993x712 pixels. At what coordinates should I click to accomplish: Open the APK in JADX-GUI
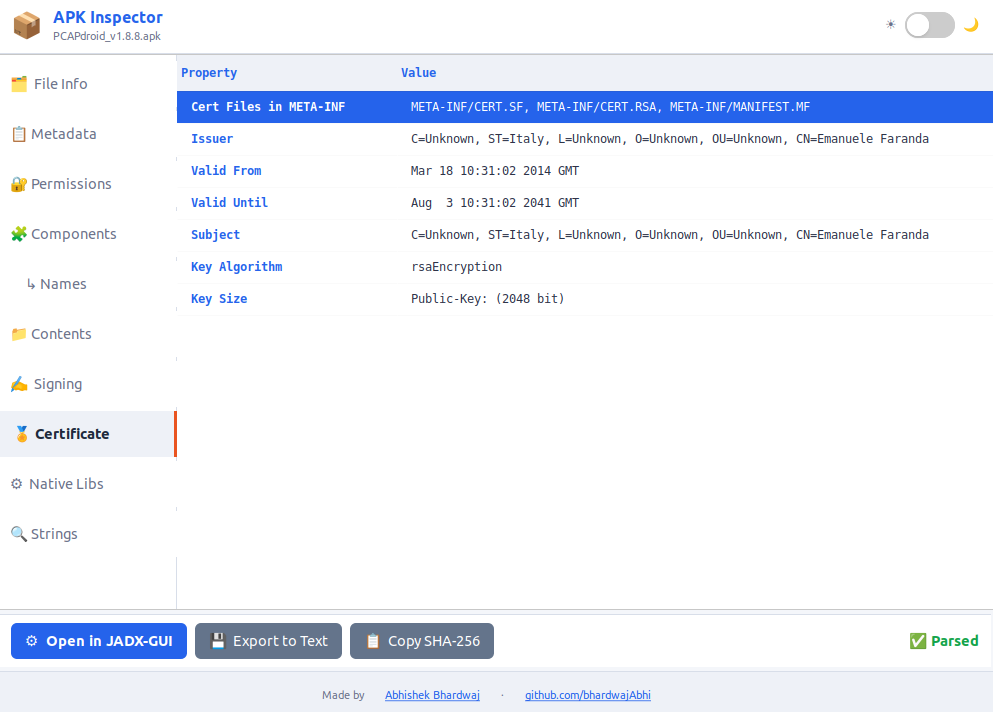click(99, 641)
